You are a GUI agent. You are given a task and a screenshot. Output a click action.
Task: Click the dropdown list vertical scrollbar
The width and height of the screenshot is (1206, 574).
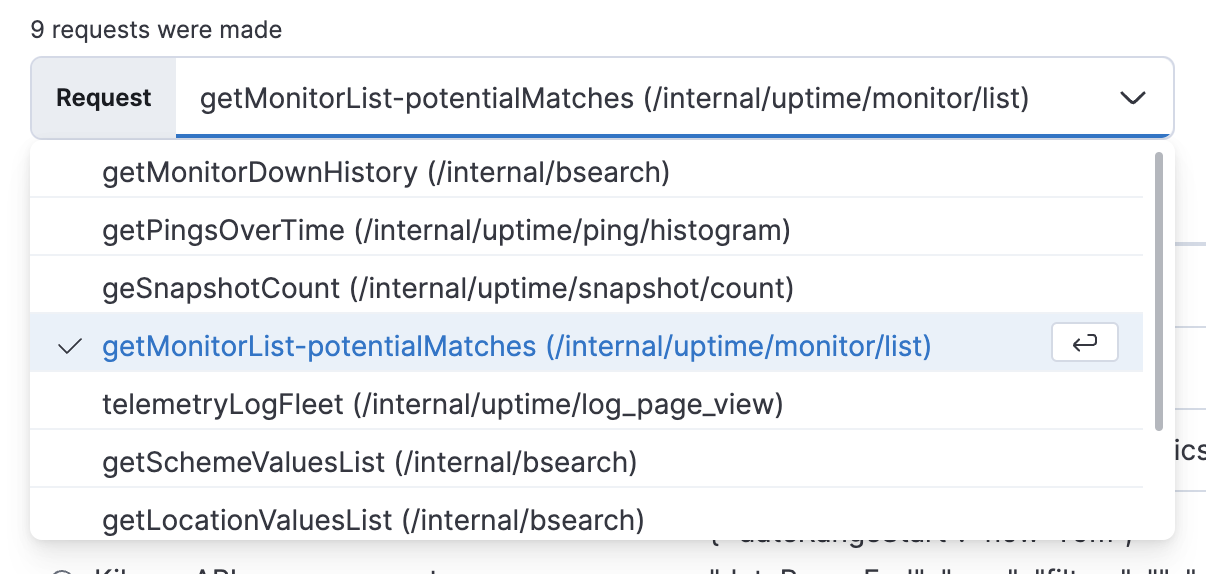pos(1158,290)
